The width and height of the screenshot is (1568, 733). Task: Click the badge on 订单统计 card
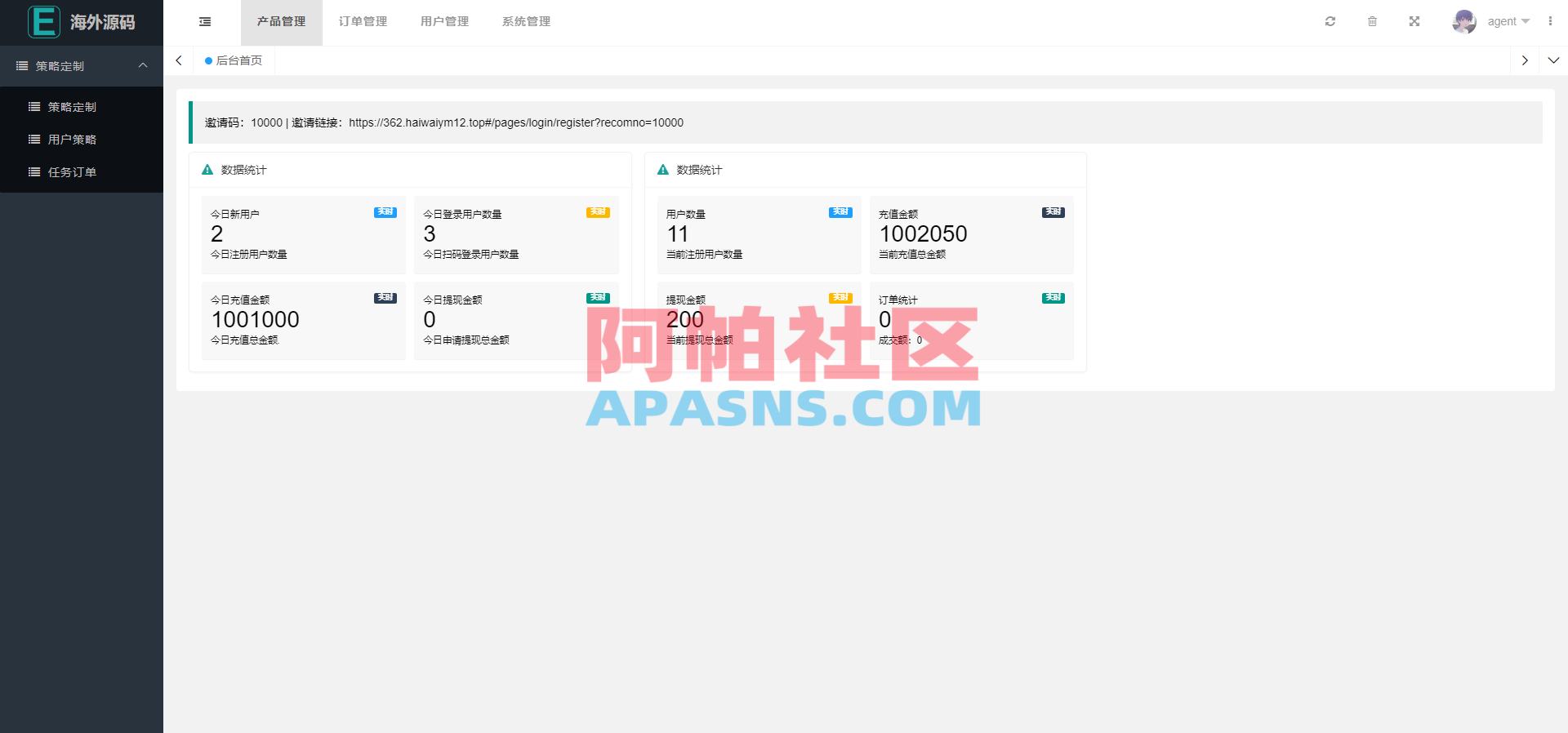coord(1053,298)
